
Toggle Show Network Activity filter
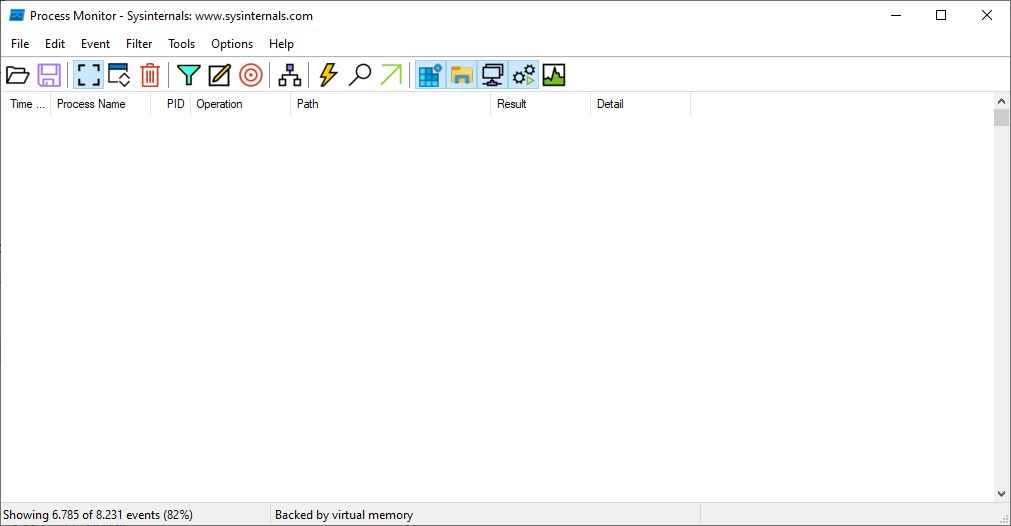click(x=493, y=75)
